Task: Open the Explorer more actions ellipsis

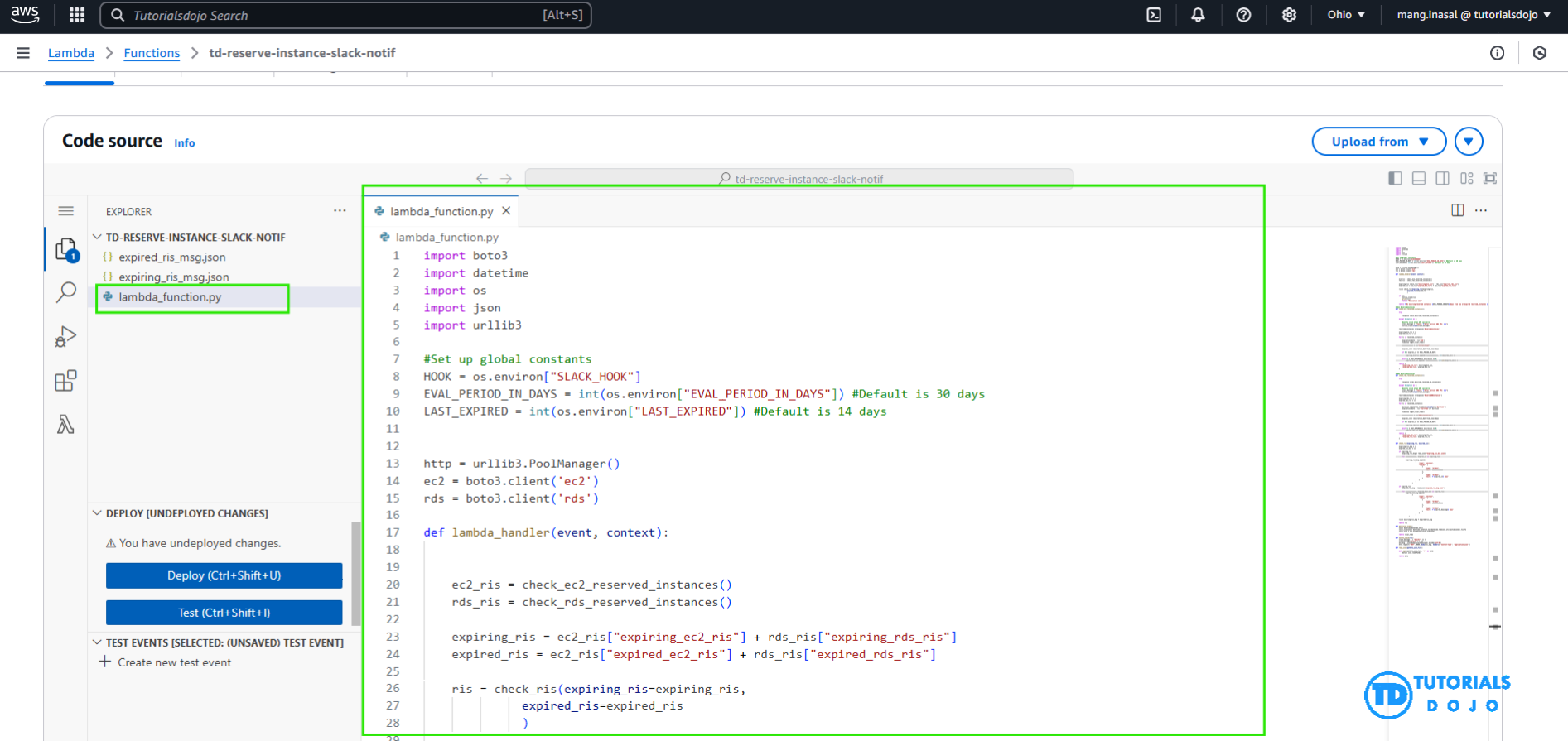Action: coord(340,211)
